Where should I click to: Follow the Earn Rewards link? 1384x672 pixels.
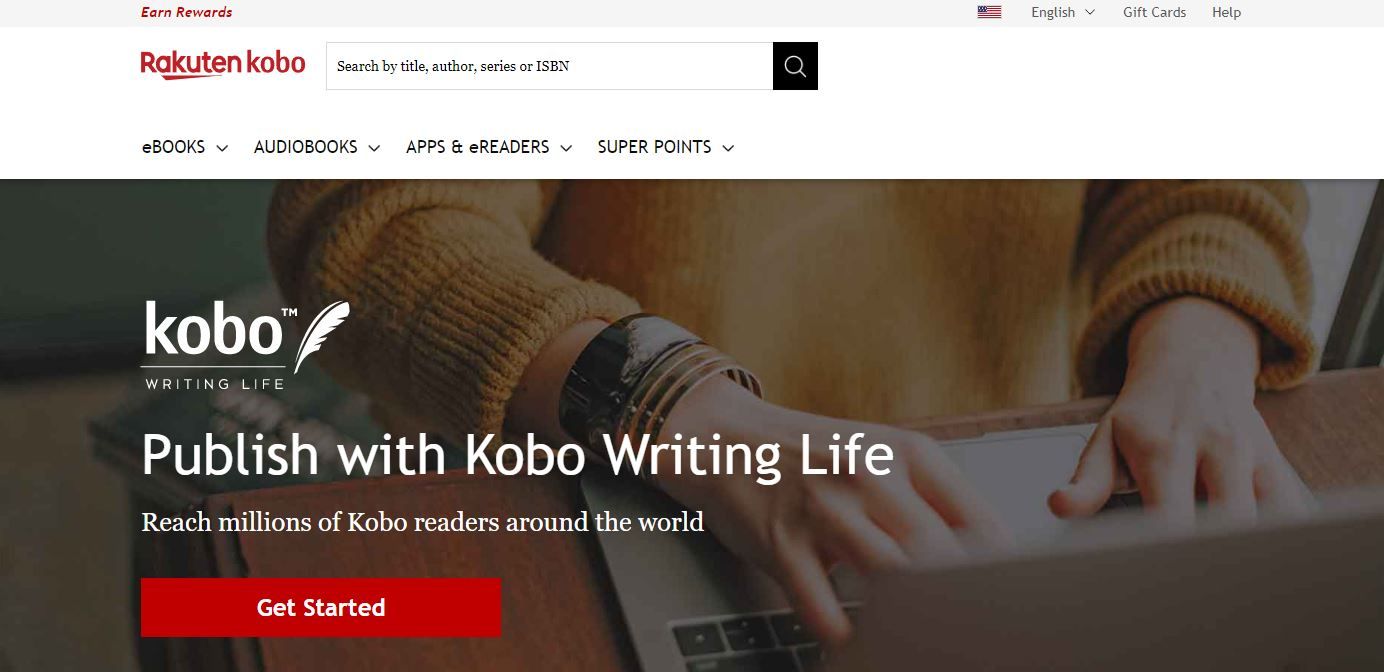[x=187, y=12]
